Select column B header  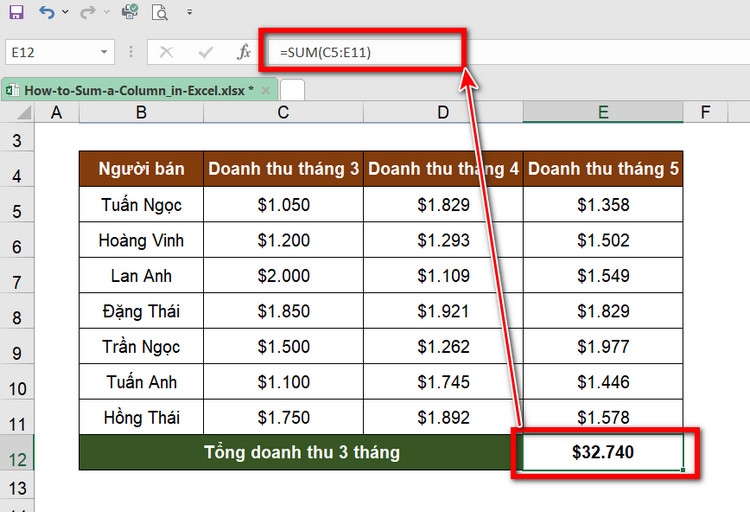pos(141,113)
